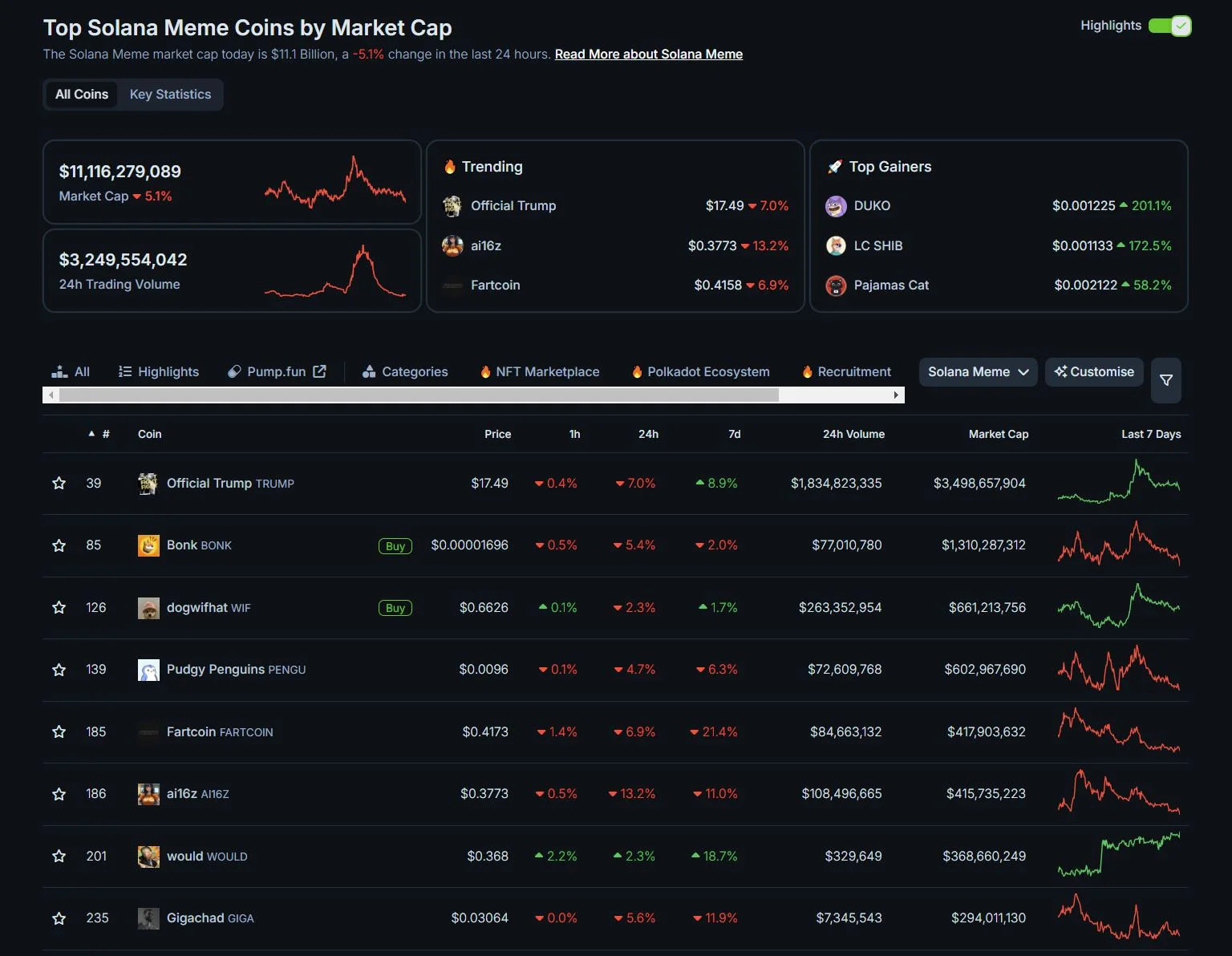Open the filter funnel icon

coord(1165,381)
